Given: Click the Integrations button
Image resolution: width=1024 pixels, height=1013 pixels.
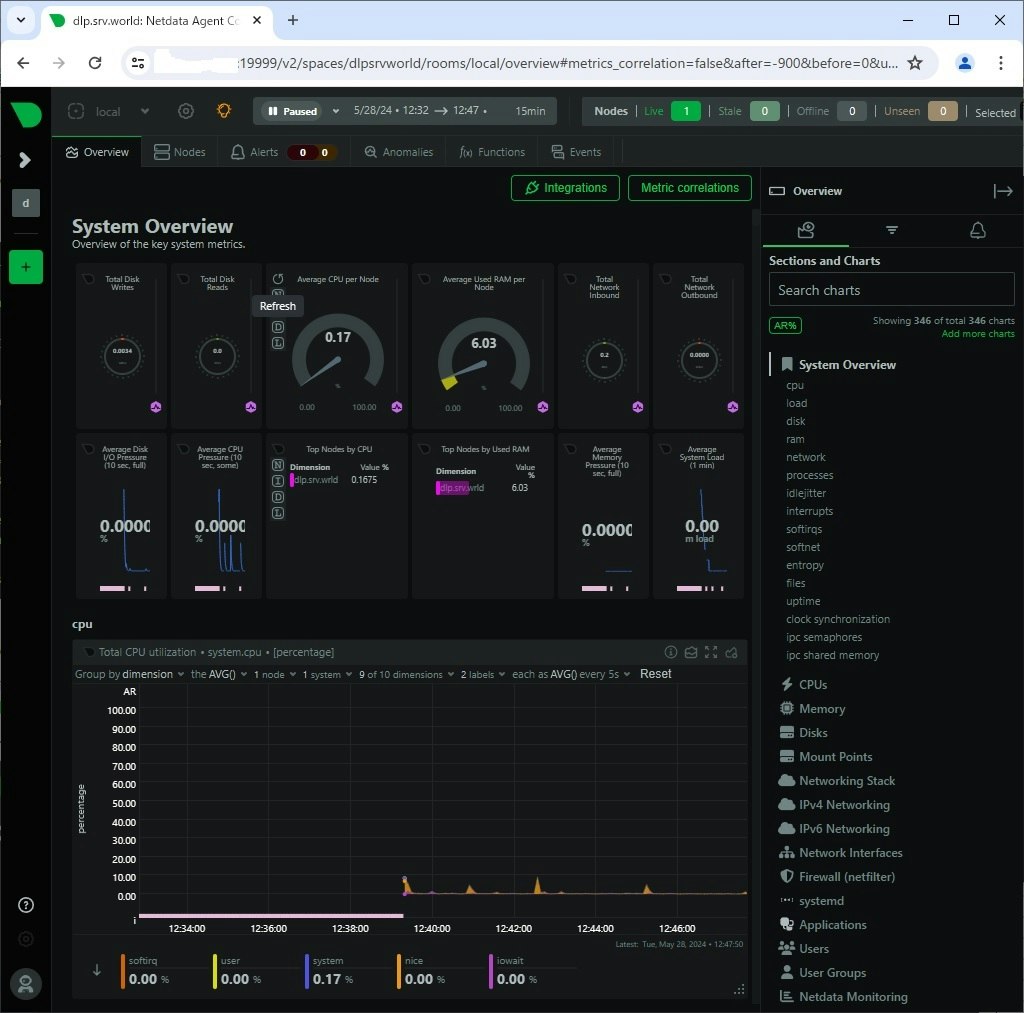Looking at the screenshot, I should [565, 188].
